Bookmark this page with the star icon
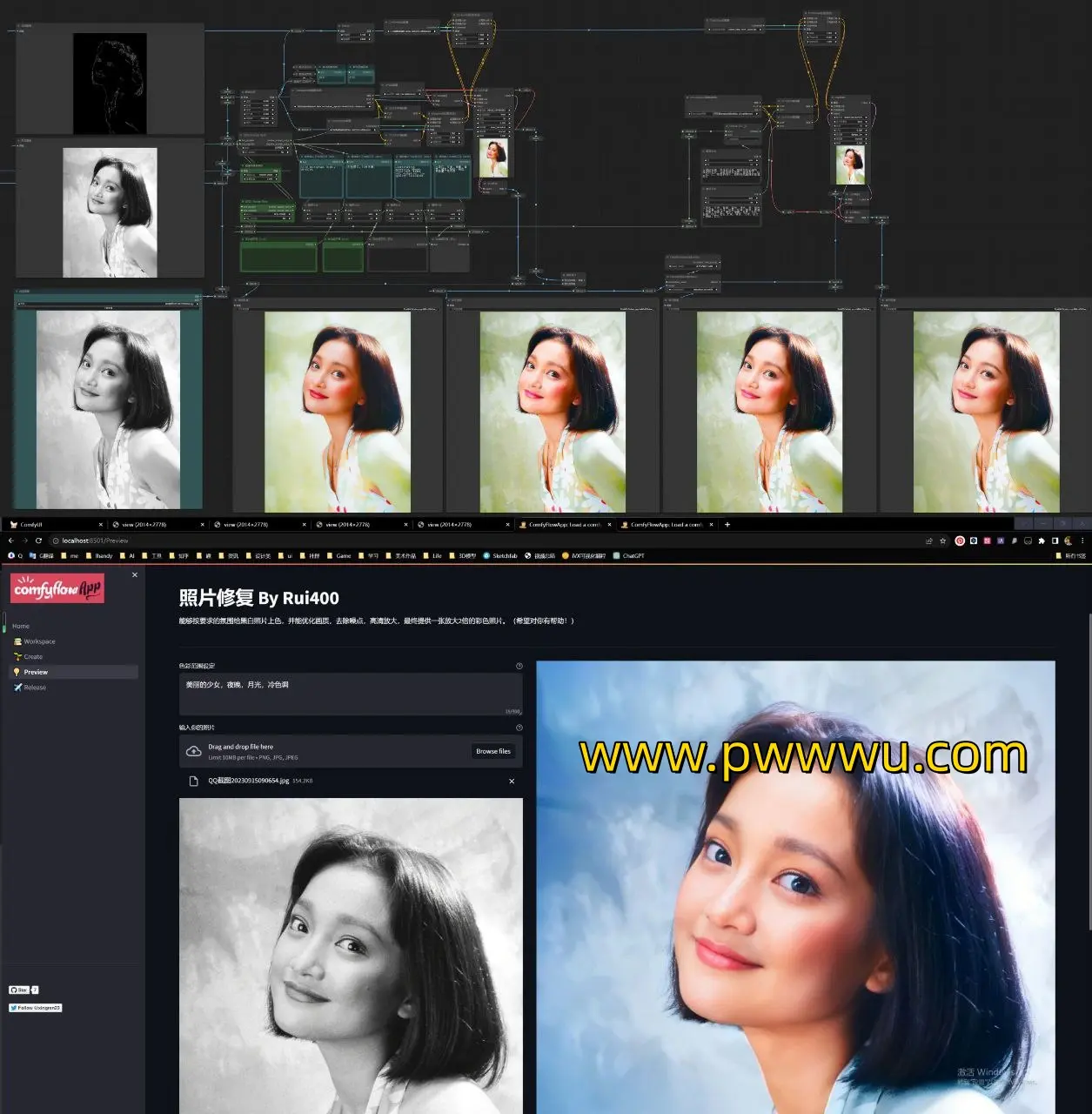This screenshot has width=1092, height=1114. point(942,540)
